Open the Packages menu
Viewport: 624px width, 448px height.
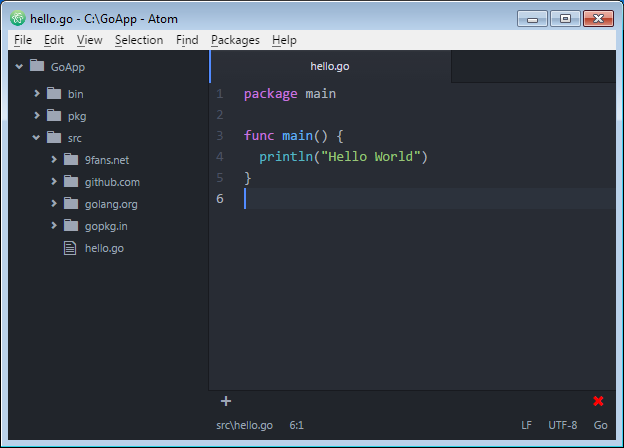(x=235, y=40)
